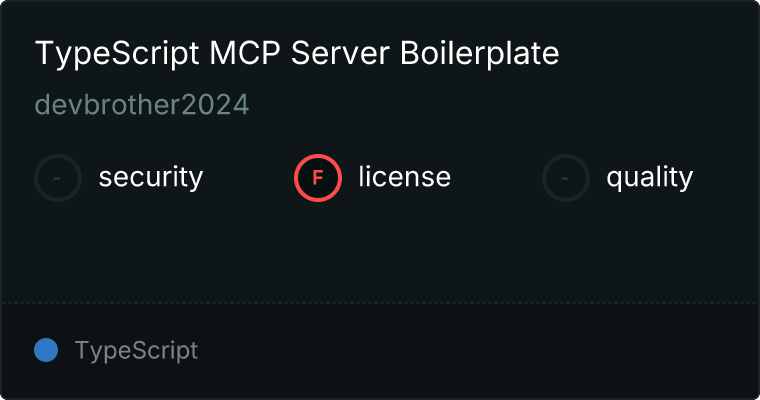Screen dimensions: 760x400
Task: Select the security label text
Action: [151, 177]
